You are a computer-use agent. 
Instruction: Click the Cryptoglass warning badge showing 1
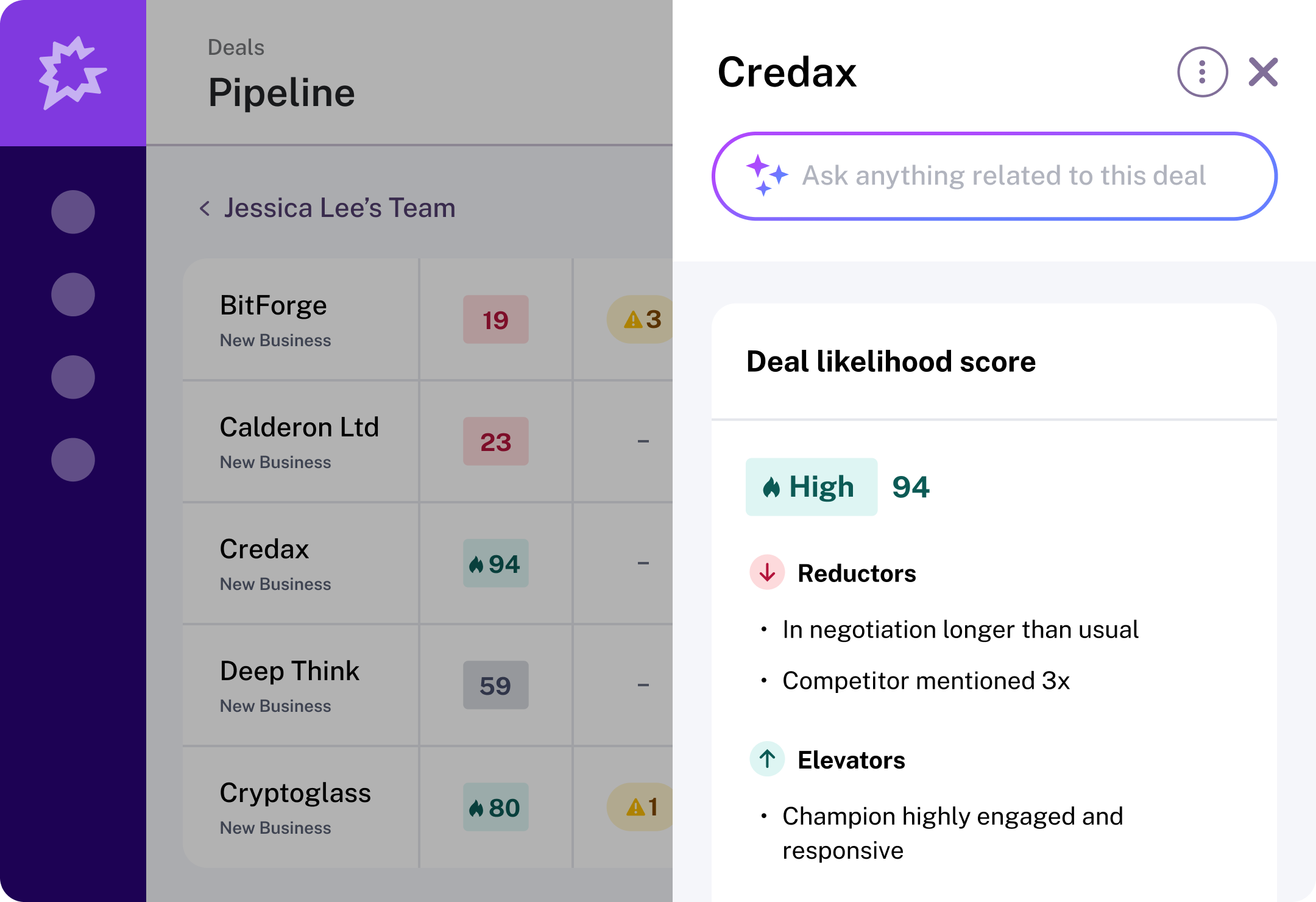coord(642,807)
